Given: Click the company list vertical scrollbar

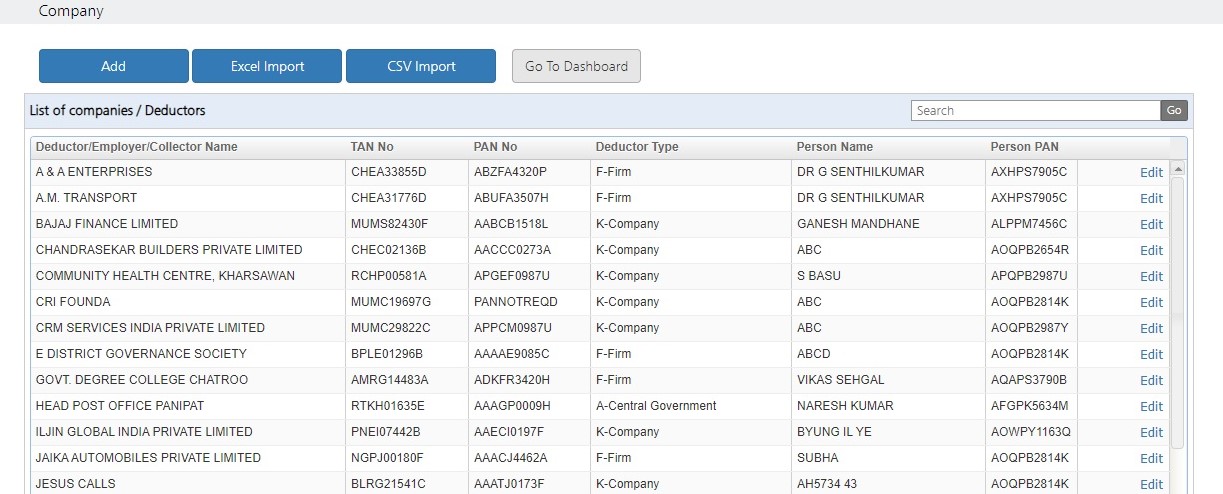Looking at the screenshot, I should click(x=1177, y=310).
